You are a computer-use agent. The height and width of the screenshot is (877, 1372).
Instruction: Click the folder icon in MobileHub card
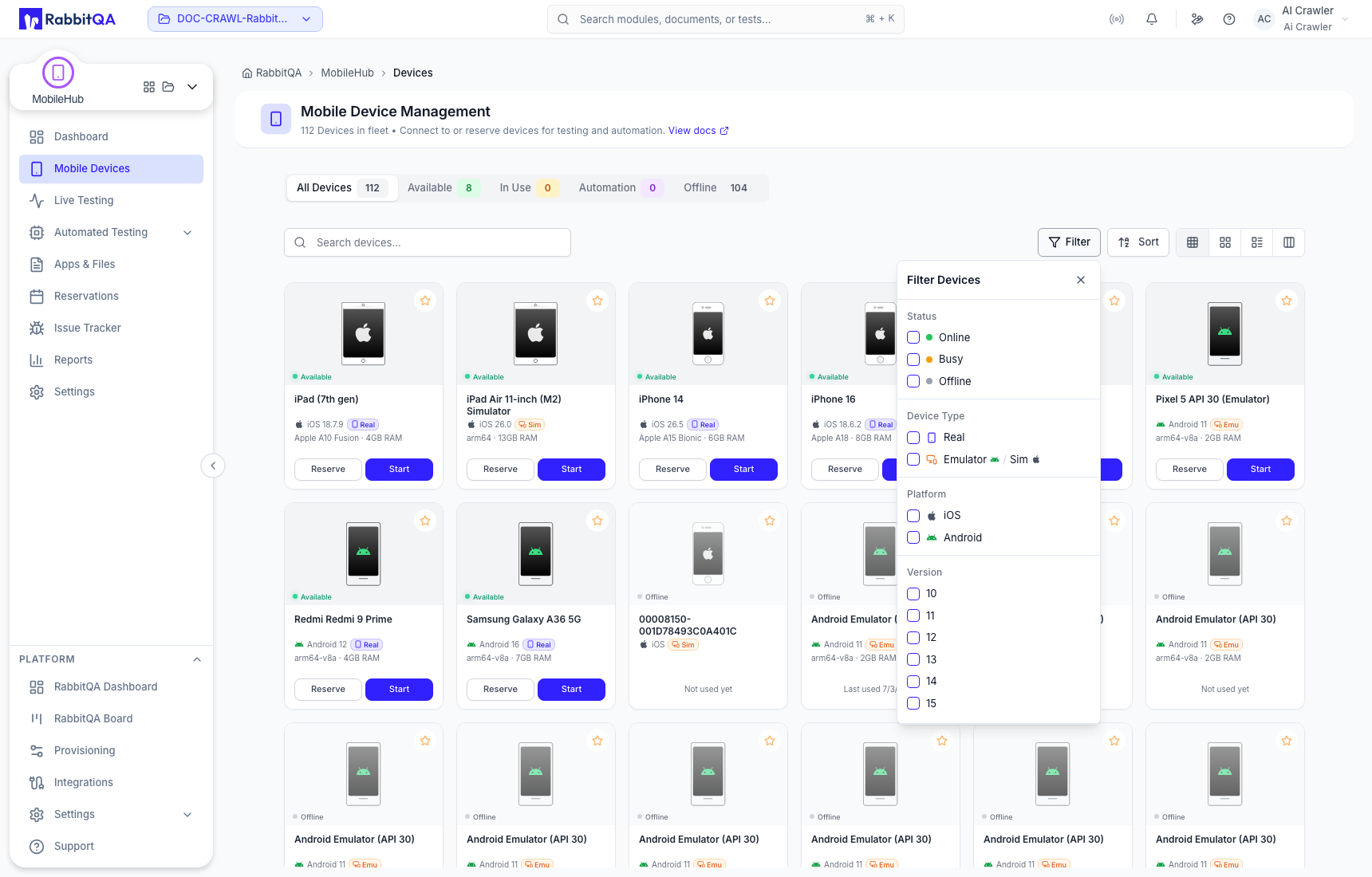[168, 87]
